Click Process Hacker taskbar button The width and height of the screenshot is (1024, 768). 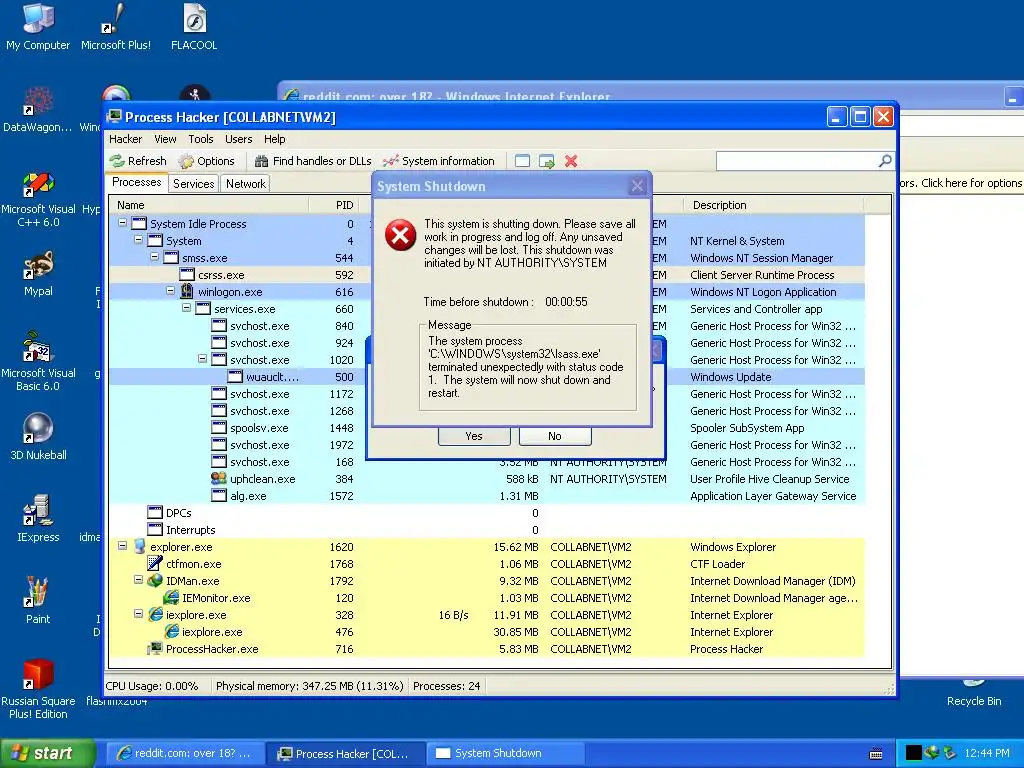pos(345,753)
